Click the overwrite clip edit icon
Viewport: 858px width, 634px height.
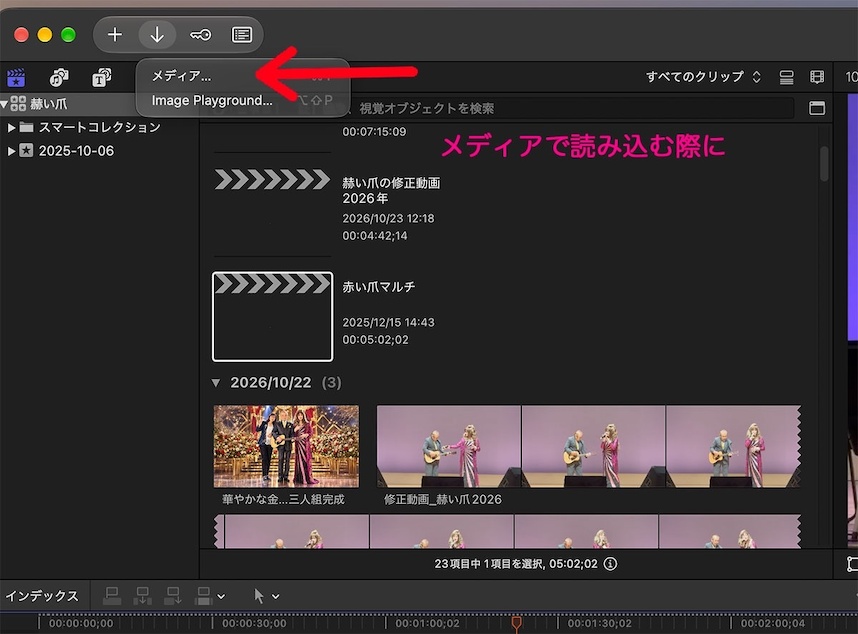[x=204, y=596]
